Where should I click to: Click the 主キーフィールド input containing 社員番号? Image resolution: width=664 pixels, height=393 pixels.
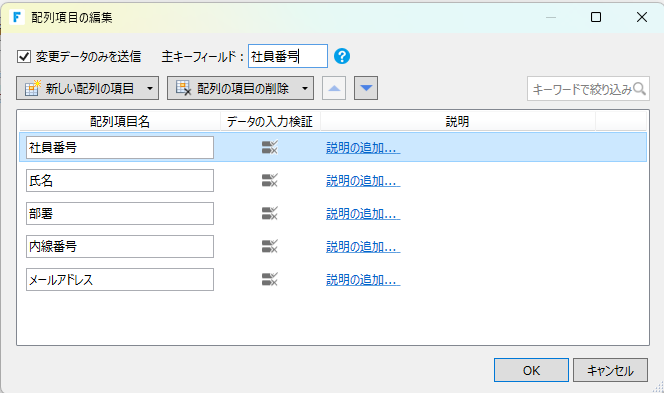(288, 56)
